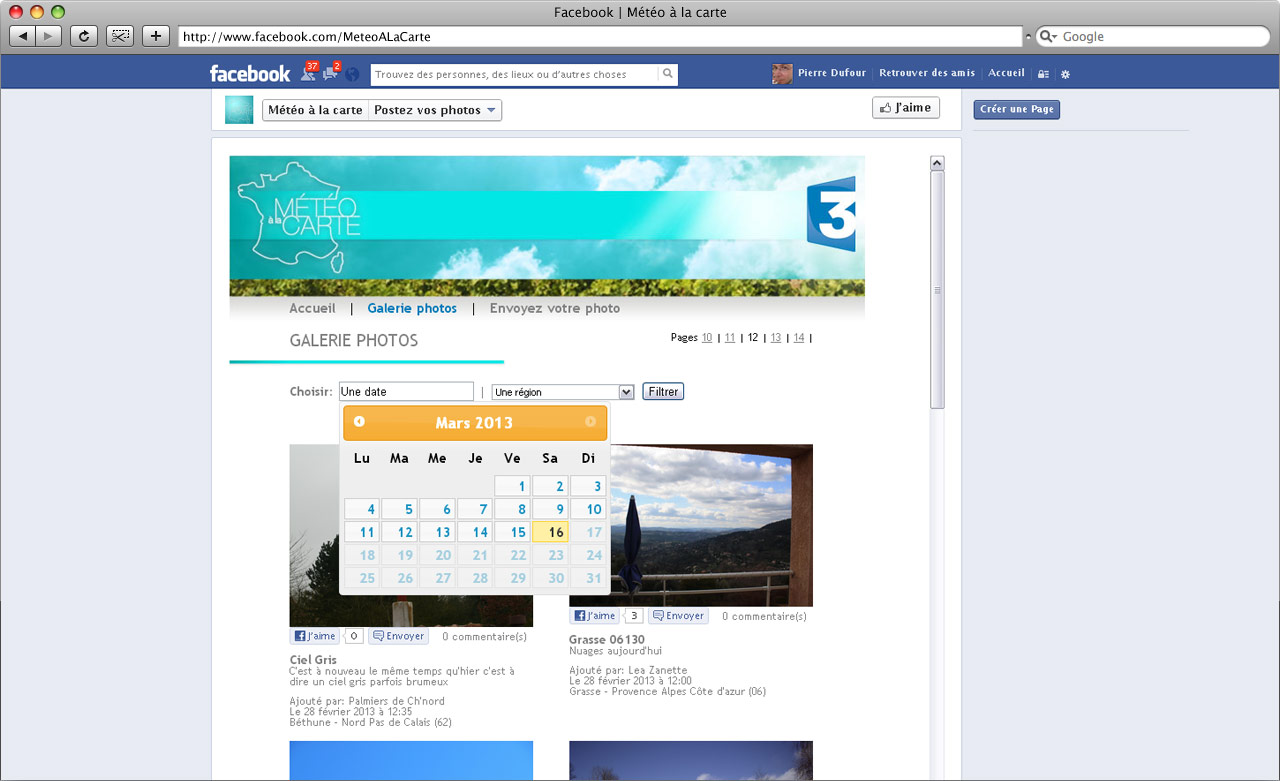Click the France 3 logo in banner

831,214
